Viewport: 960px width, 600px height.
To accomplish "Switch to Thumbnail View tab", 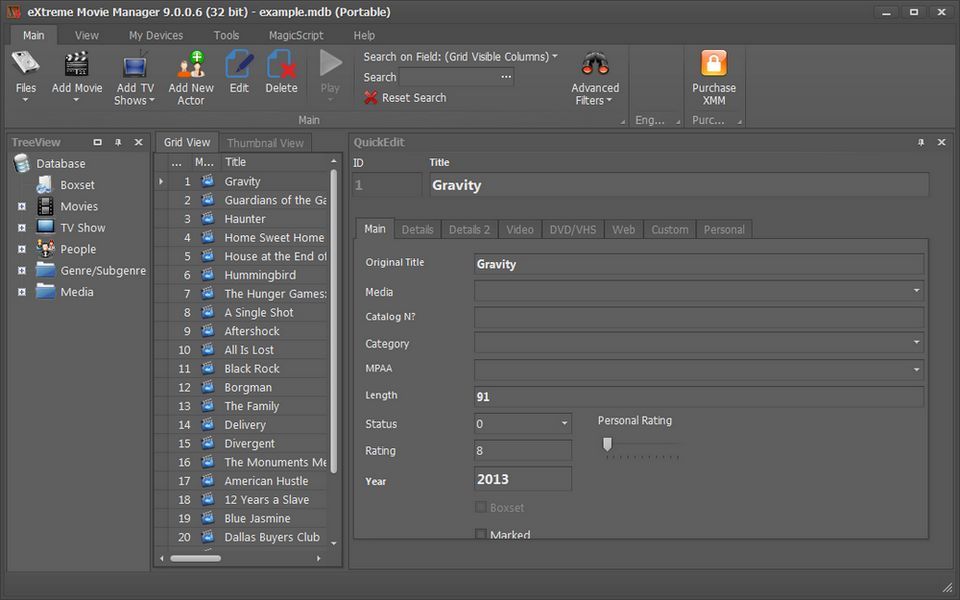I will pyautogui.click(x=265, y=143).
